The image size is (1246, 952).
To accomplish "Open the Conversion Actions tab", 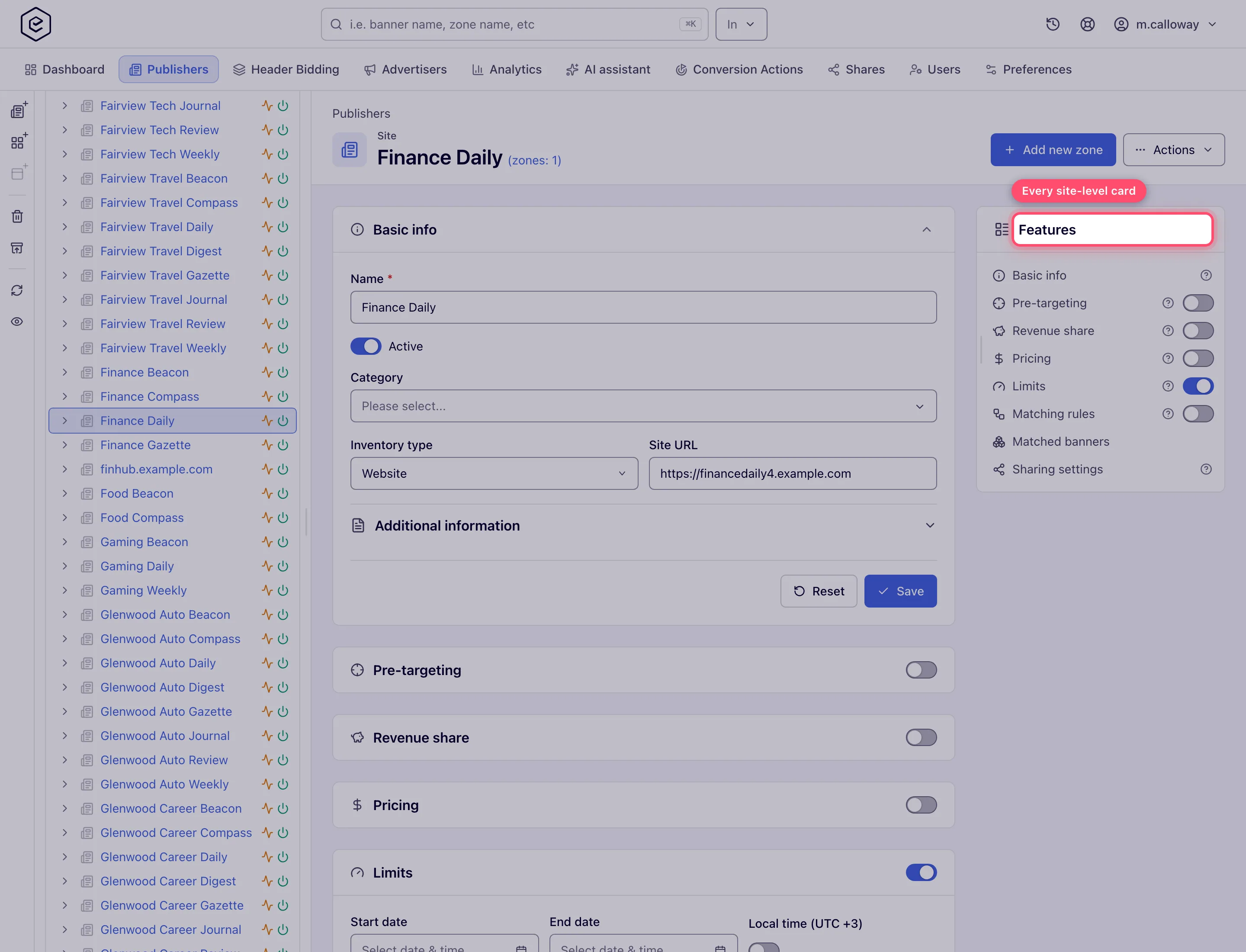I will coord(739,70).
